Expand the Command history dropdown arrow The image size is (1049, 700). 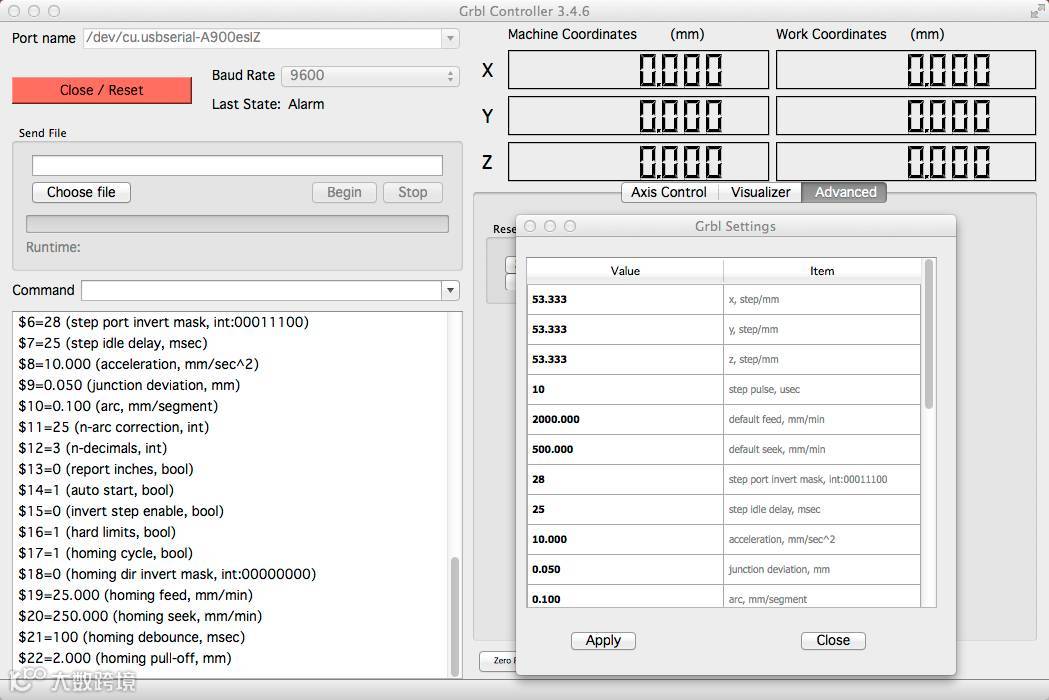coord(450,290)
